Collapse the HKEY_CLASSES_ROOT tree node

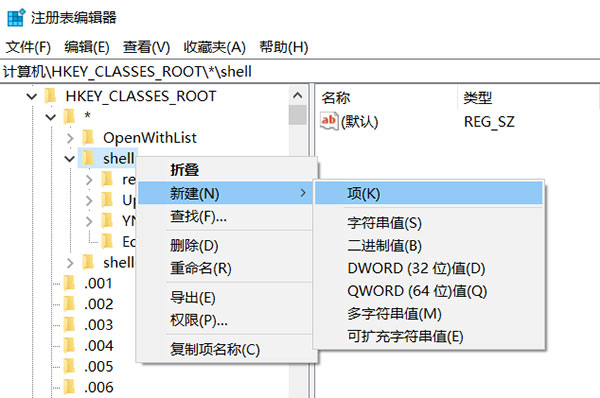[32, 96]
